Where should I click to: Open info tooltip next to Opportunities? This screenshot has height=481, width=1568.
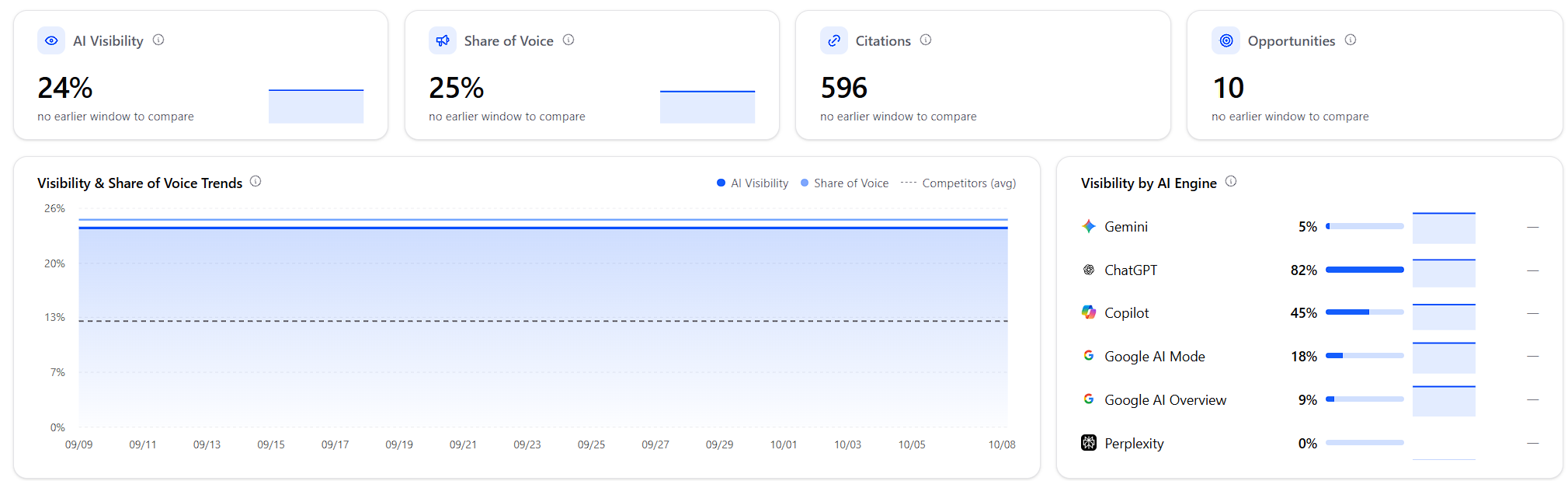(1351, 40)
